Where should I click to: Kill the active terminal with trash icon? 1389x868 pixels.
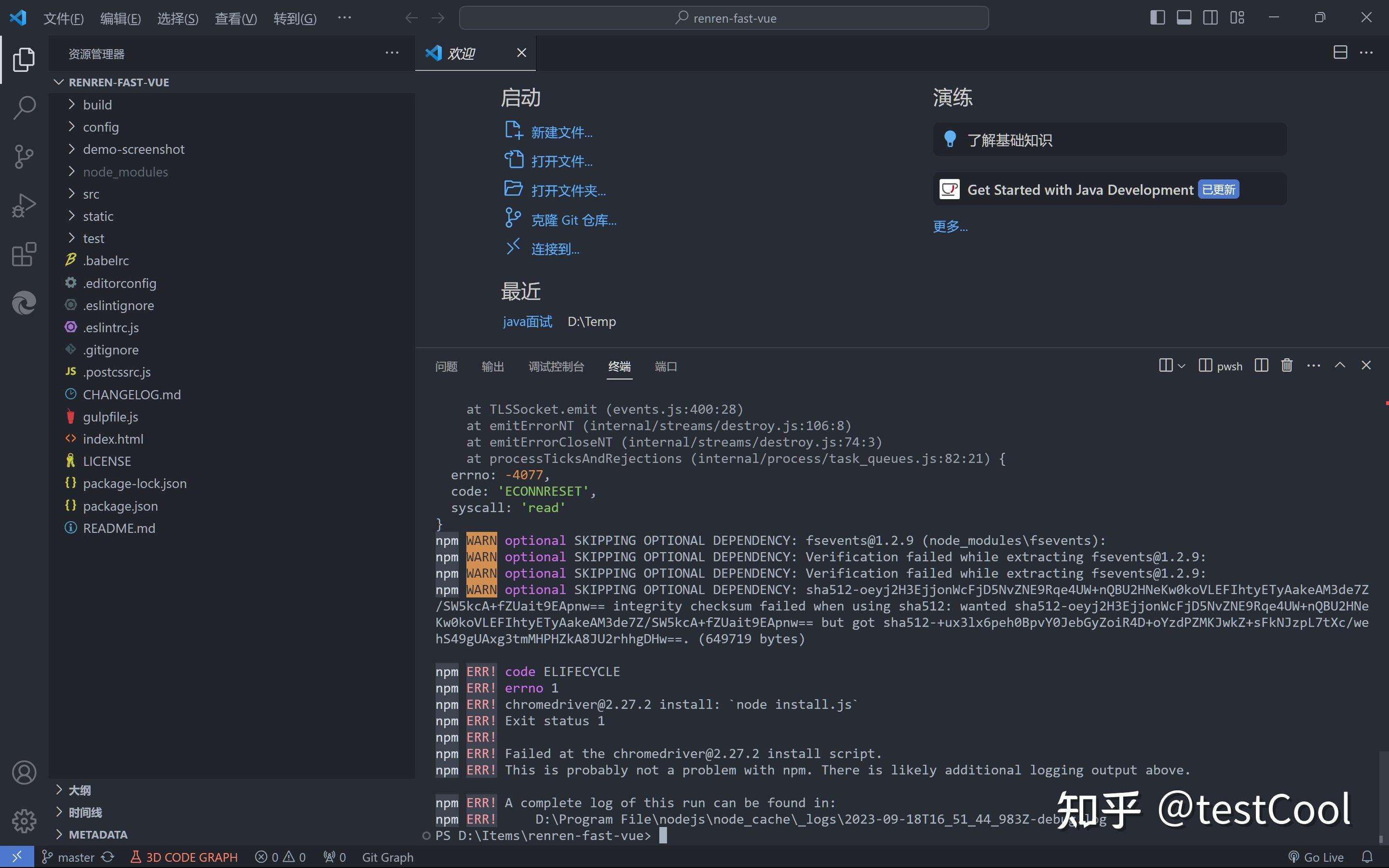tap(1286, 365)
